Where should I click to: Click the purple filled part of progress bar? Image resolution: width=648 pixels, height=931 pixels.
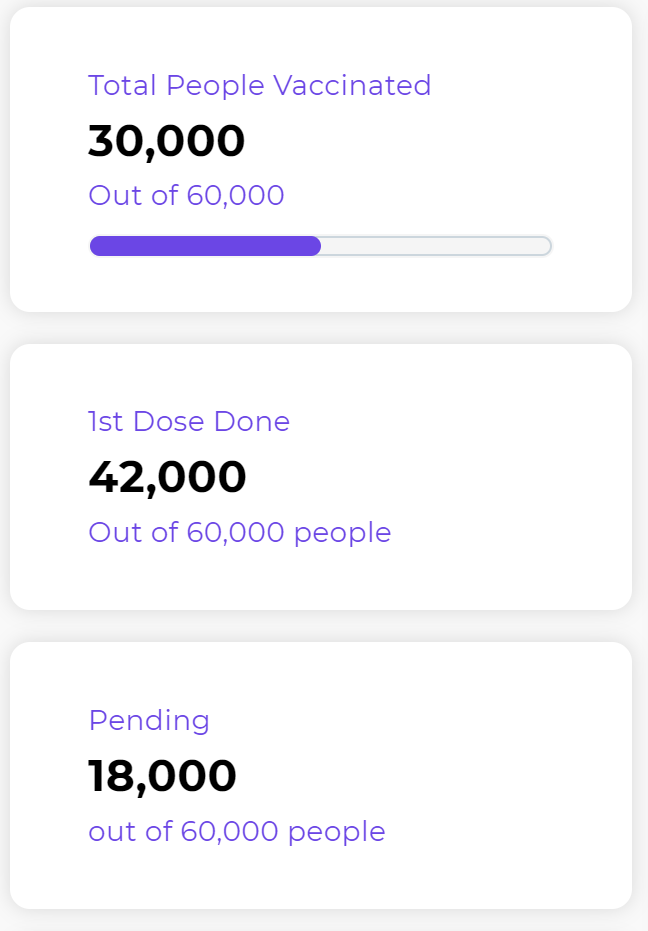point(205,246)
